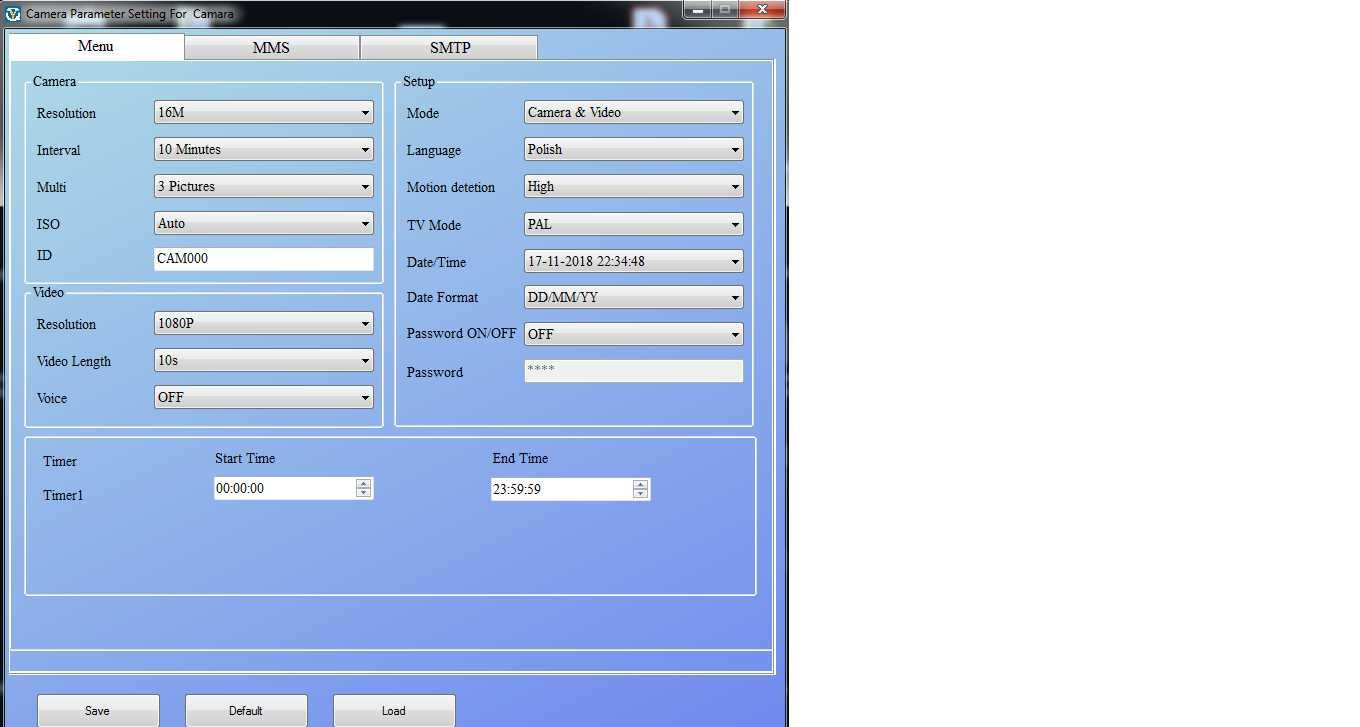Click the Video Length label
This screenshot has height=727, width=1360.
tap(74, 362)
